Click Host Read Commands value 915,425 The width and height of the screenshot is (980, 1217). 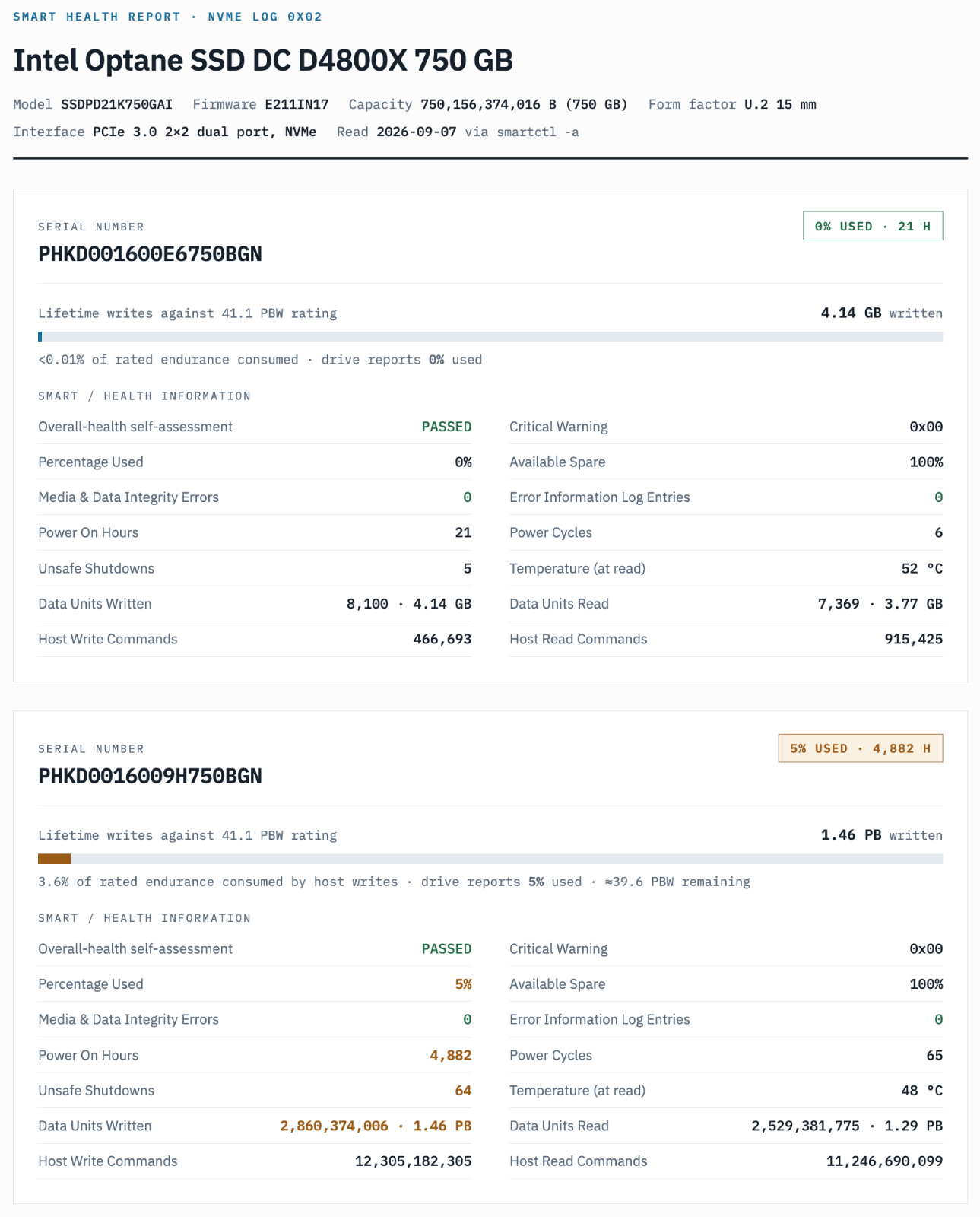click(x=913, y=639)
